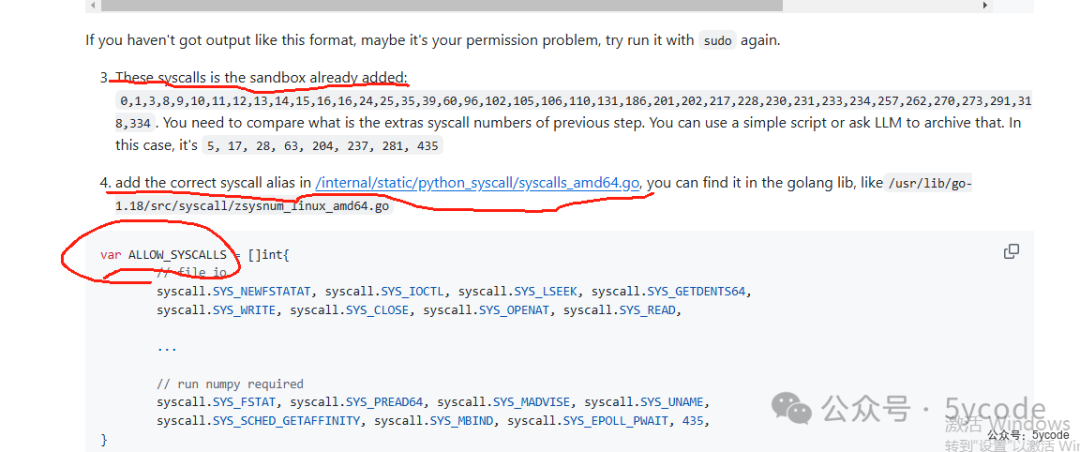Open the syscalls_amd64.go file link
The width and height of the screenshot is (1080, 452).
[479, 183]
